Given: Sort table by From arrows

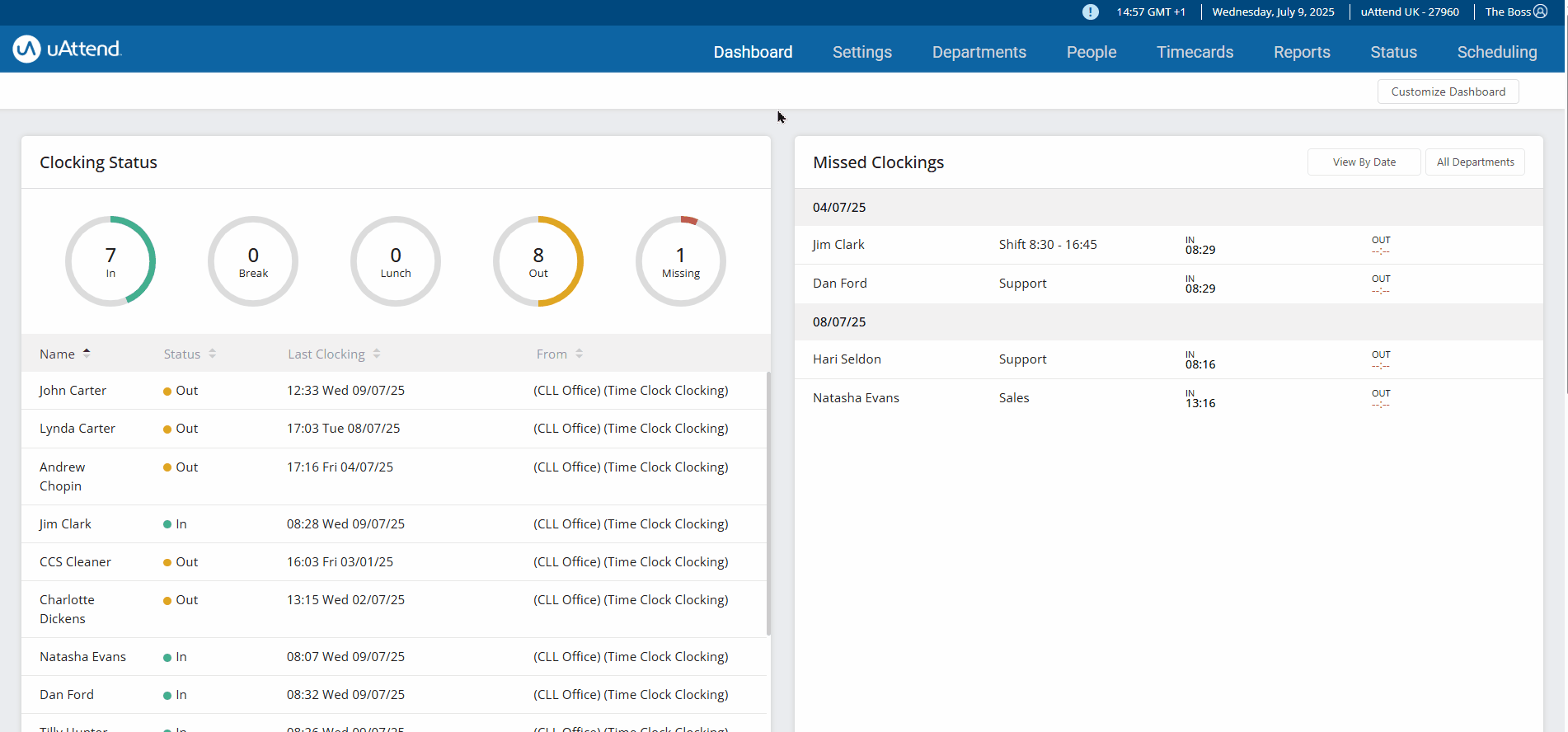Looking at the screenshot, I should click(580, 354).
